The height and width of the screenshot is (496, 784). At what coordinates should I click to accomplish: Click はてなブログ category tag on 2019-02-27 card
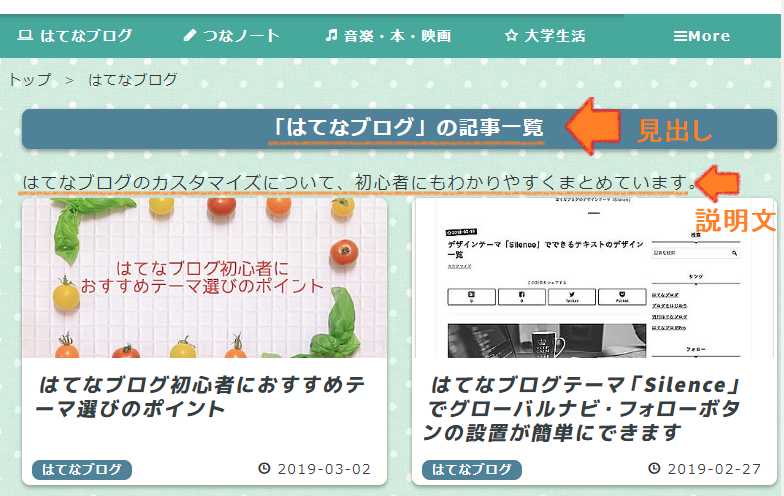(x=472, y=470)
